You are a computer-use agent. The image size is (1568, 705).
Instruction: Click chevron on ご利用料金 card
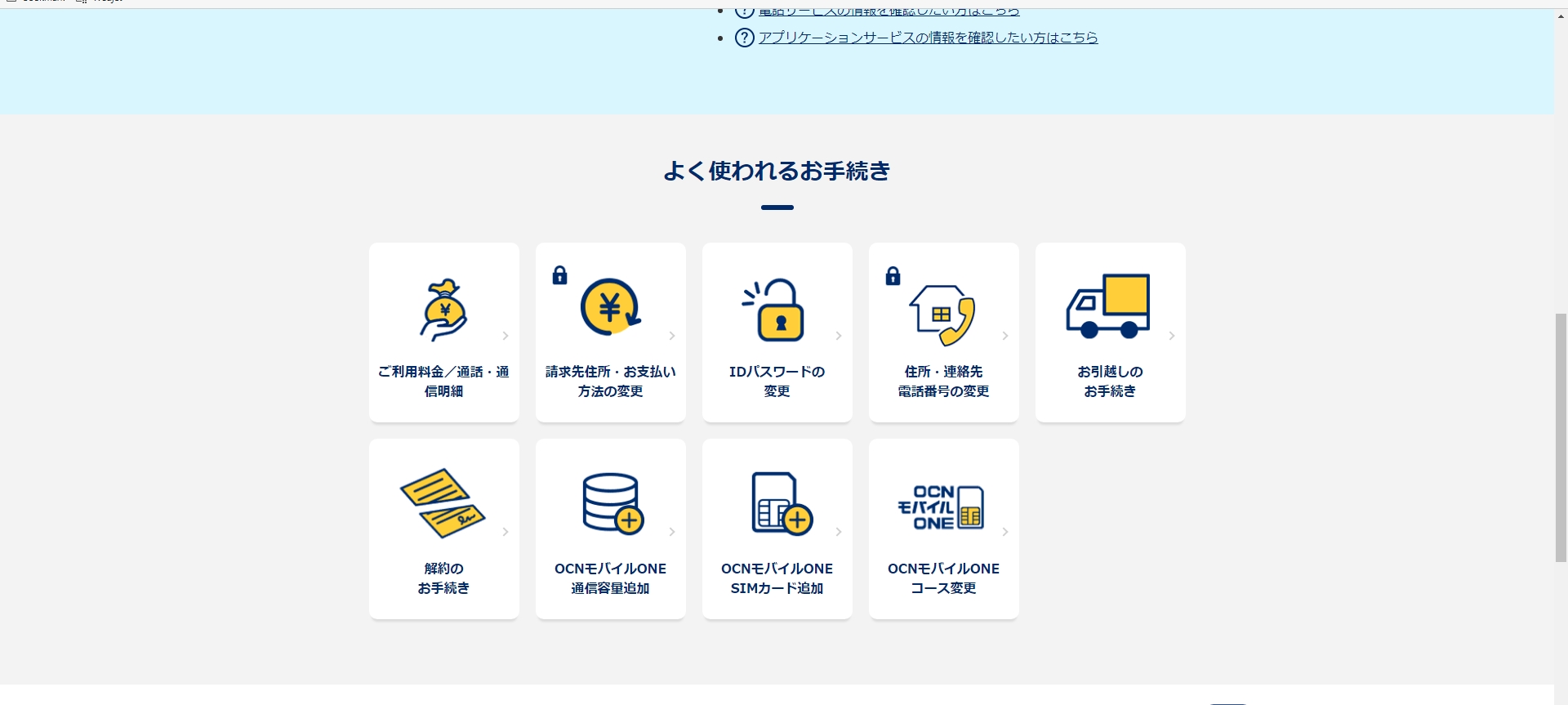click(x=506, y=336)
